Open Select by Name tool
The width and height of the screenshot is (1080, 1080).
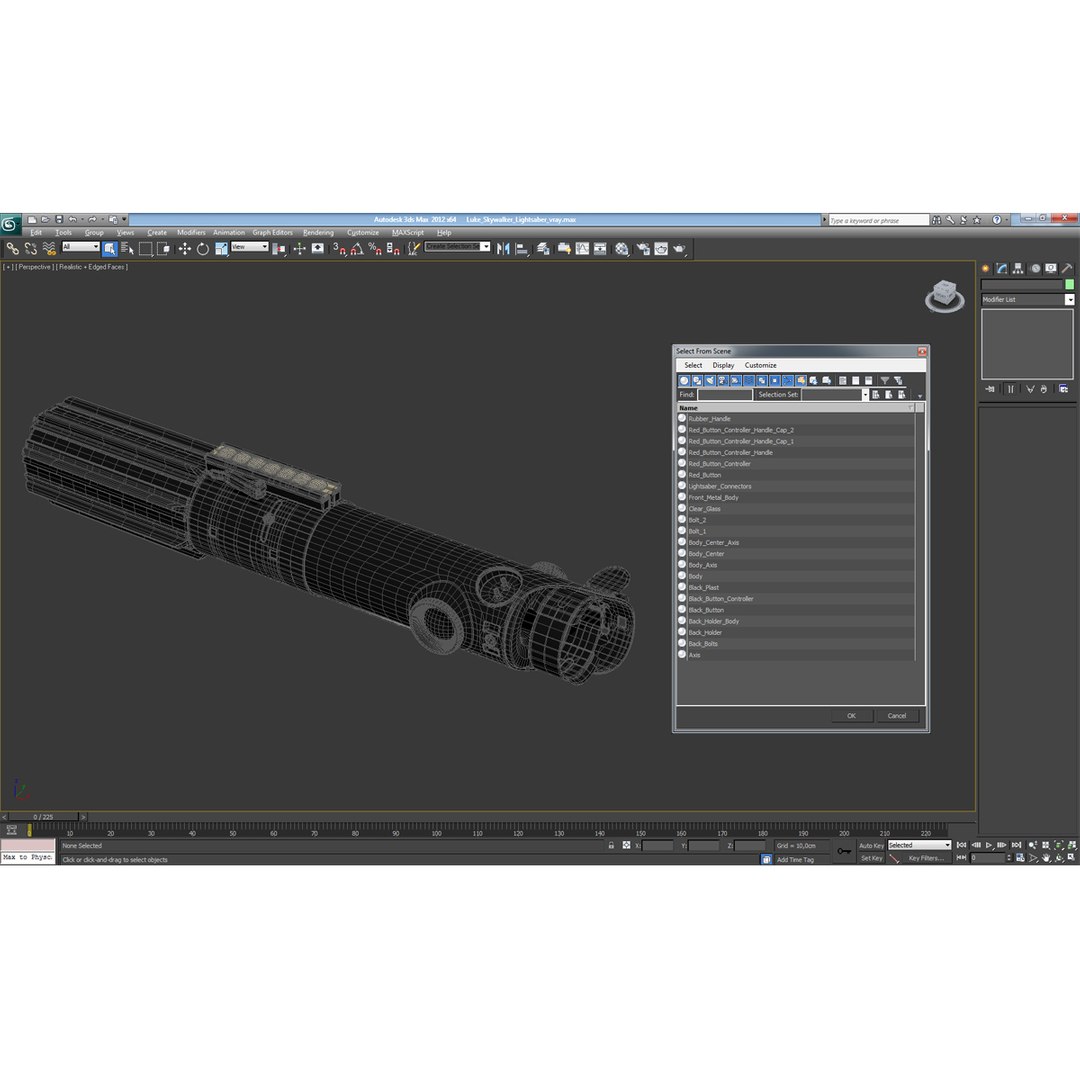127,249
